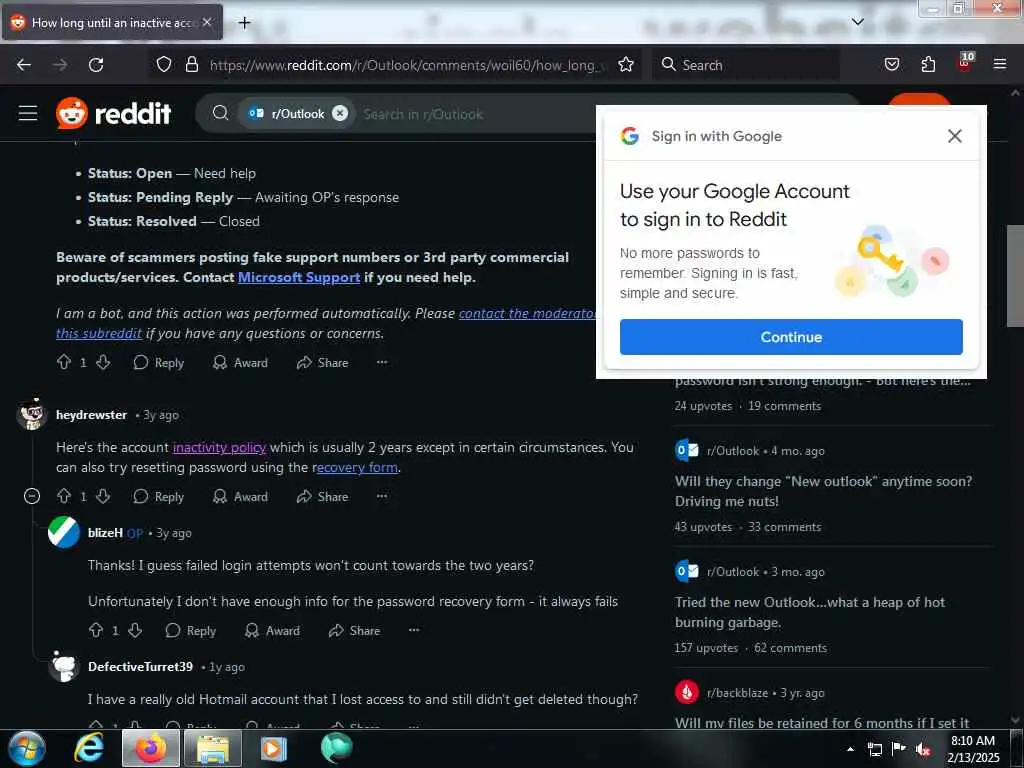Open r/Outlook link on 4 mo. ago post
1024x768 pixels.
coord(733,451)
